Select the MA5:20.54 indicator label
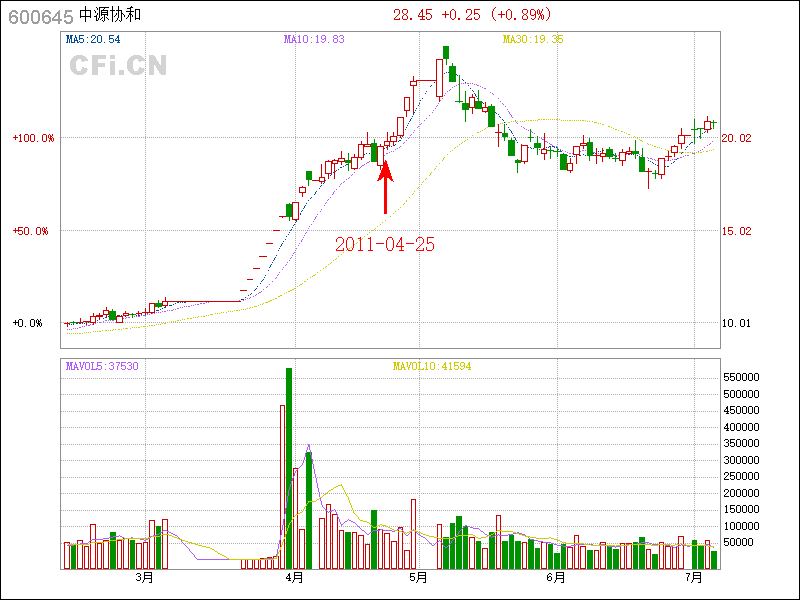Viewport: 800px width, 600px height. coord(92,40)
